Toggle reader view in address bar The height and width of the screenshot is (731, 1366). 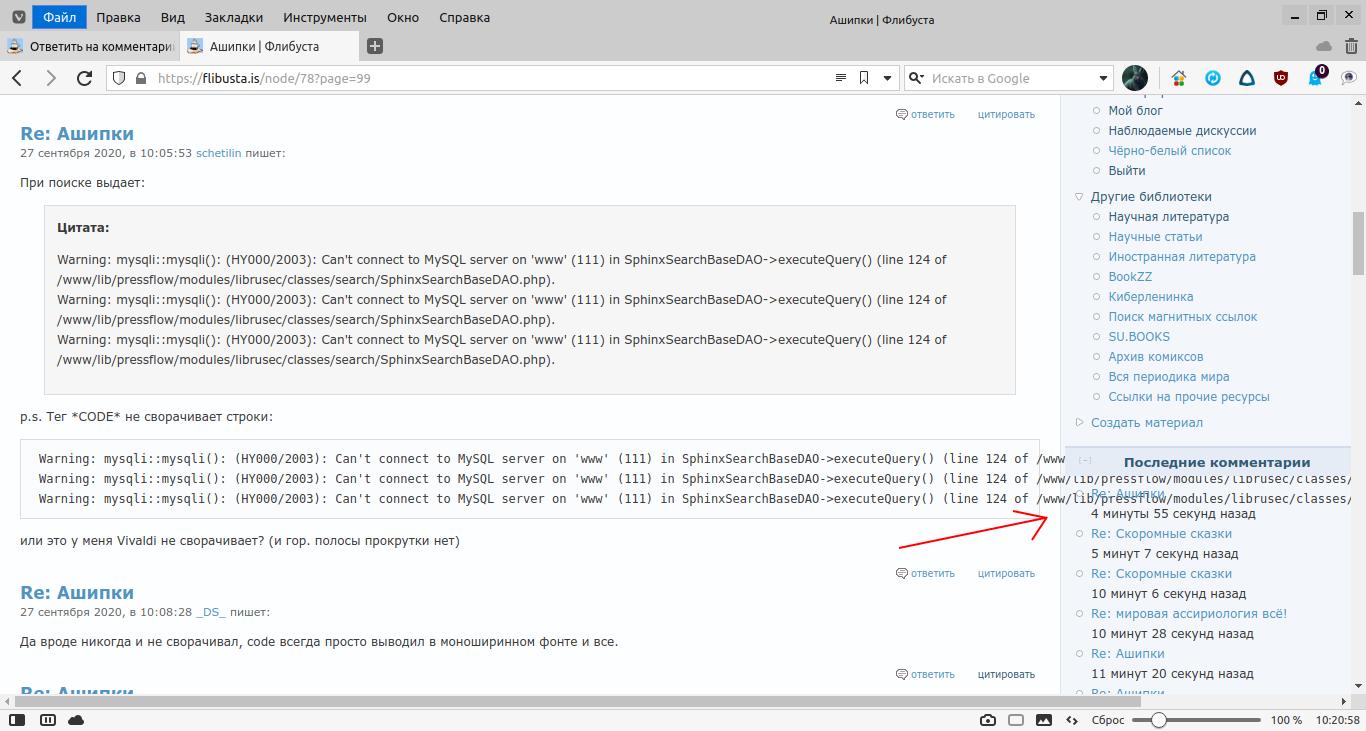coord(841,78)
